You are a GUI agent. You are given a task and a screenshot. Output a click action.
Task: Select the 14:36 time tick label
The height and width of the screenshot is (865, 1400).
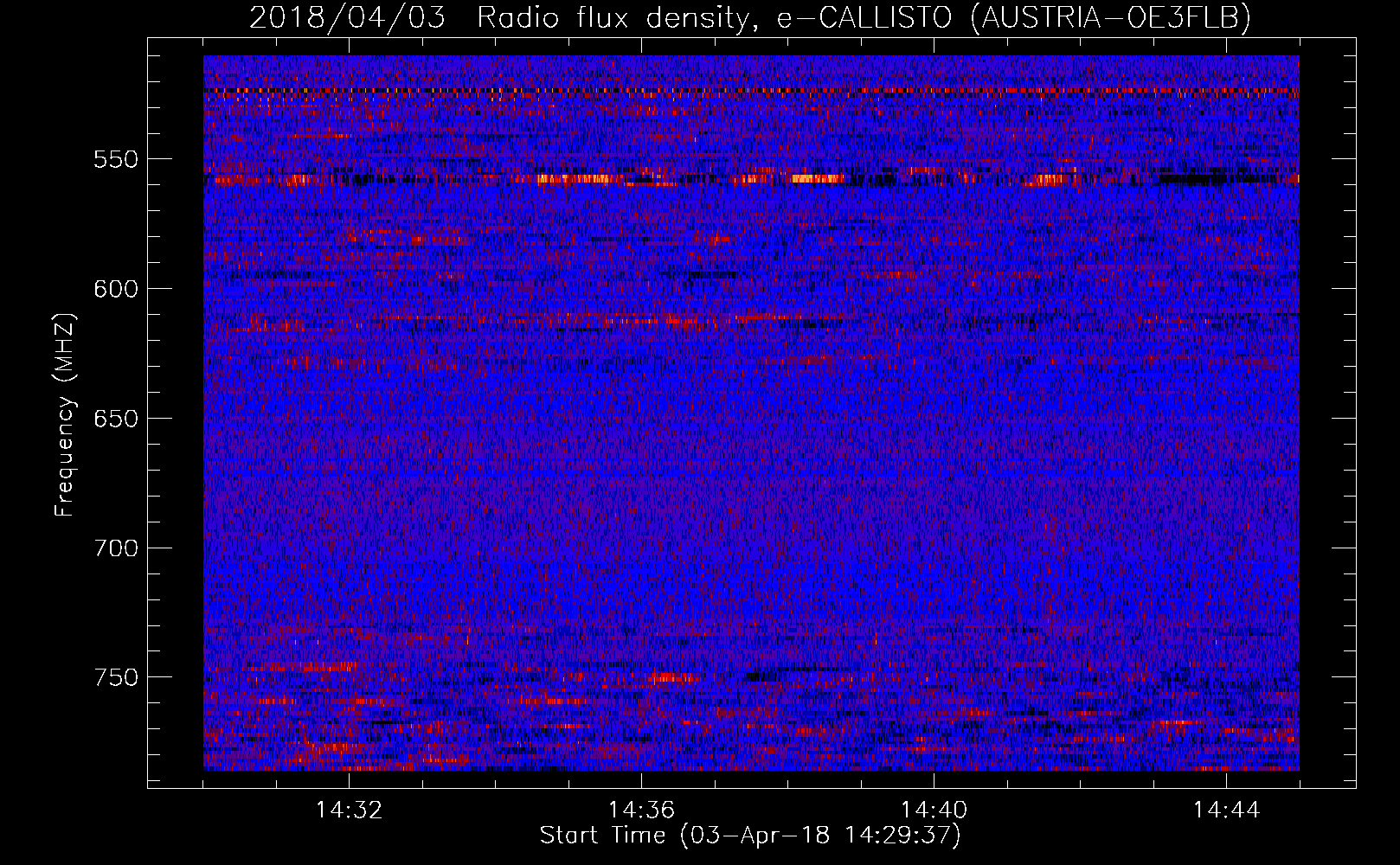click(x=641, y=811)
